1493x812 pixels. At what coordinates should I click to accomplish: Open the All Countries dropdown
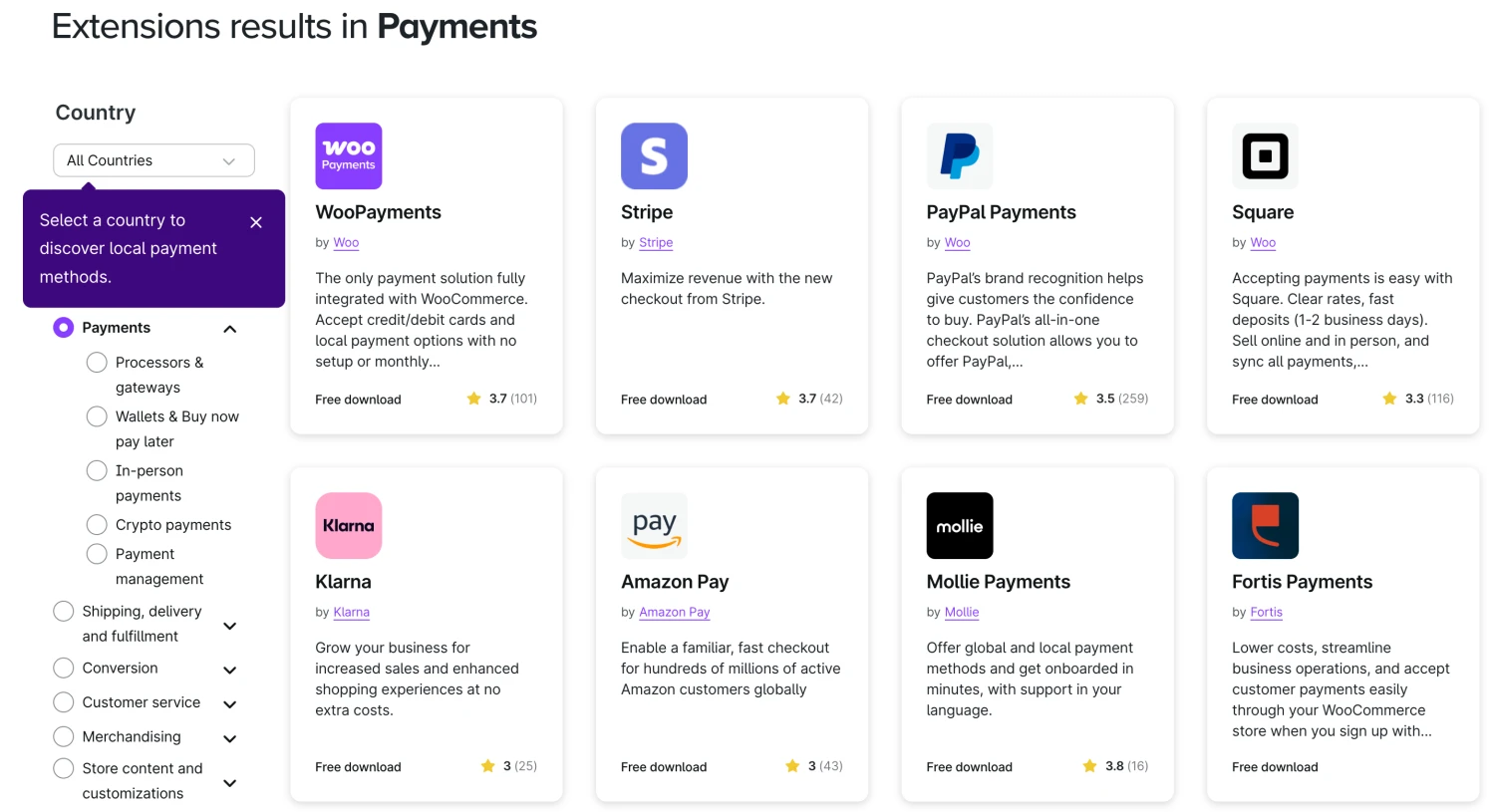tap(153, 159)
